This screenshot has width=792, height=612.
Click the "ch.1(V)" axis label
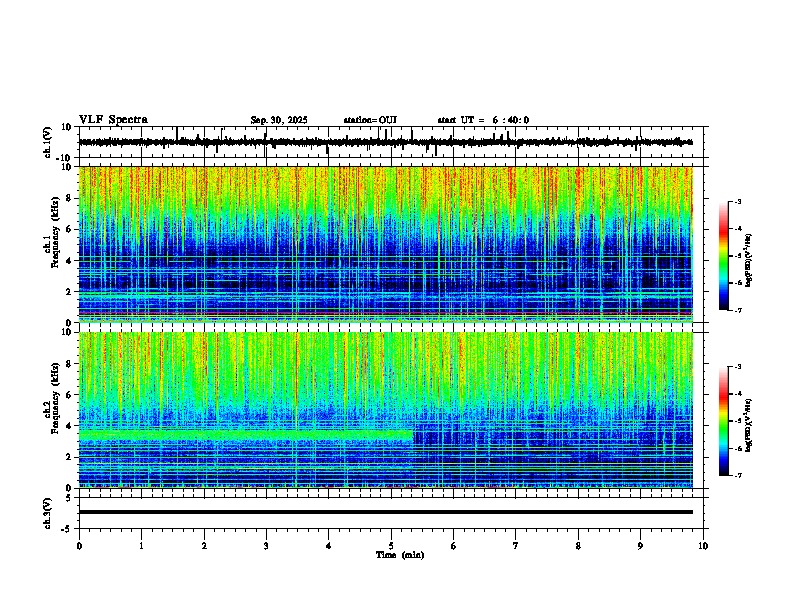[x=48, y=142]
